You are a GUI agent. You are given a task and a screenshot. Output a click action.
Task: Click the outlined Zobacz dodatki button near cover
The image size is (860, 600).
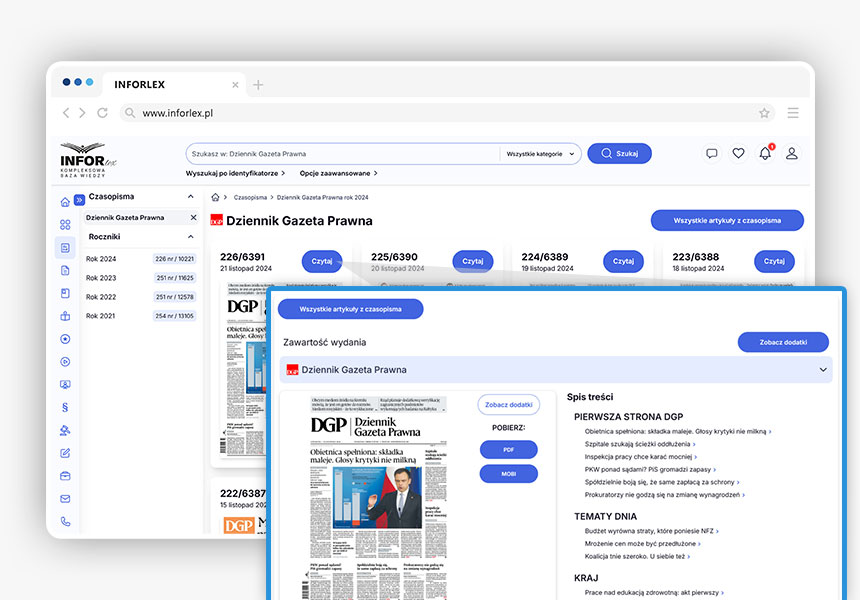(x=508, y=405)
